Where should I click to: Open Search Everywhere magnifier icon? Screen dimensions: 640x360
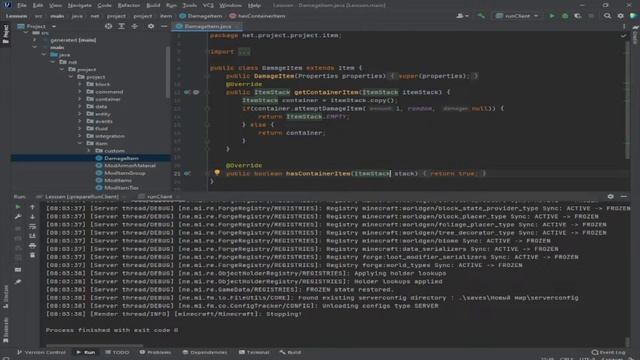point(607,16)
